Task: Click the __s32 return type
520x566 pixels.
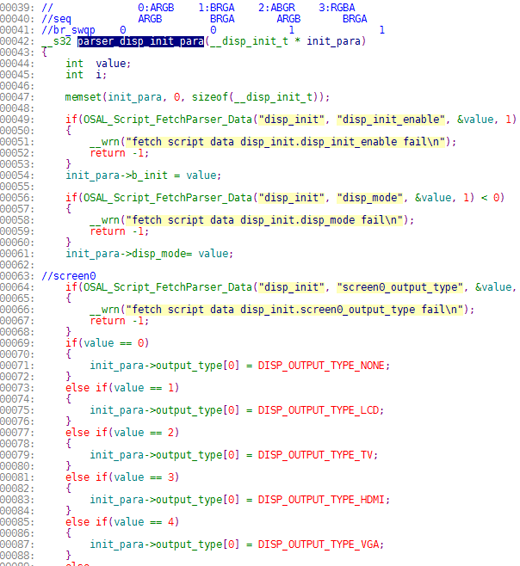Action: (x=56, y=42)
